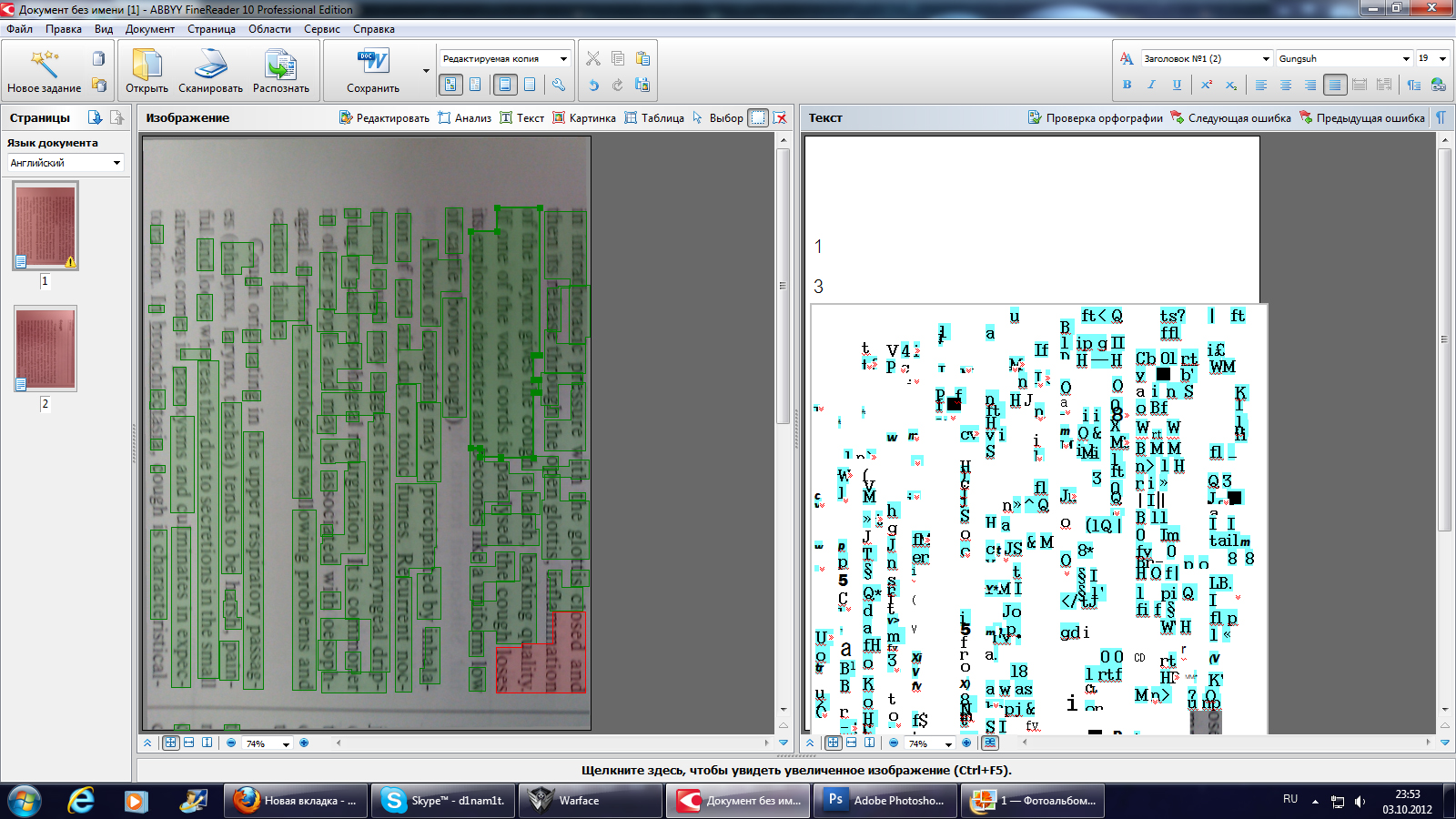Select the Таблица area tool
The width and height of the screenshot is (1456, 819).
coord(654,117)
